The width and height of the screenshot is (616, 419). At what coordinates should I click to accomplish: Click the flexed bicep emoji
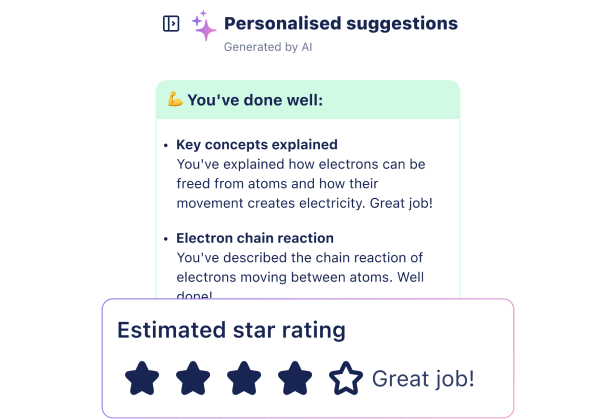[175, 99]
